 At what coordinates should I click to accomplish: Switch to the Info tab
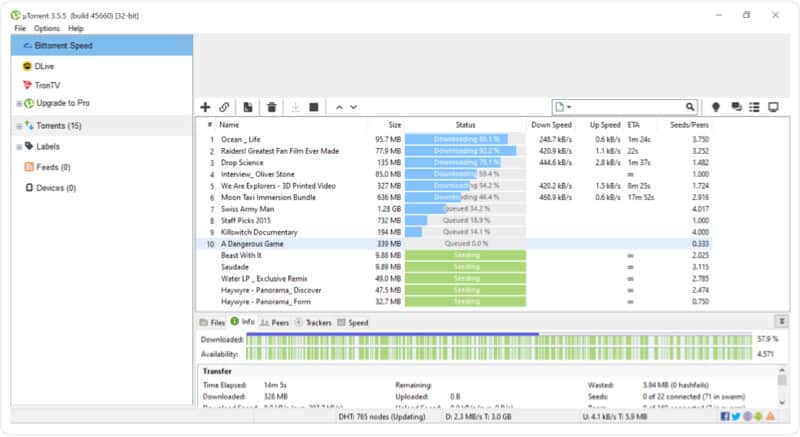coord(242,322)
